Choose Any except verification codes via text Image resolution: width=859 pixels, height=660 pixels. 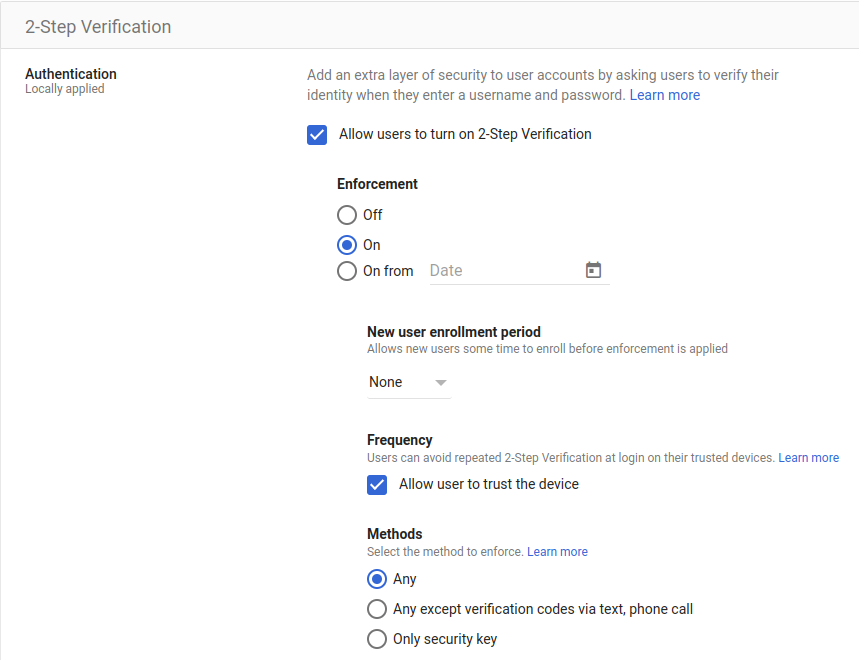(x=377, y=608)
